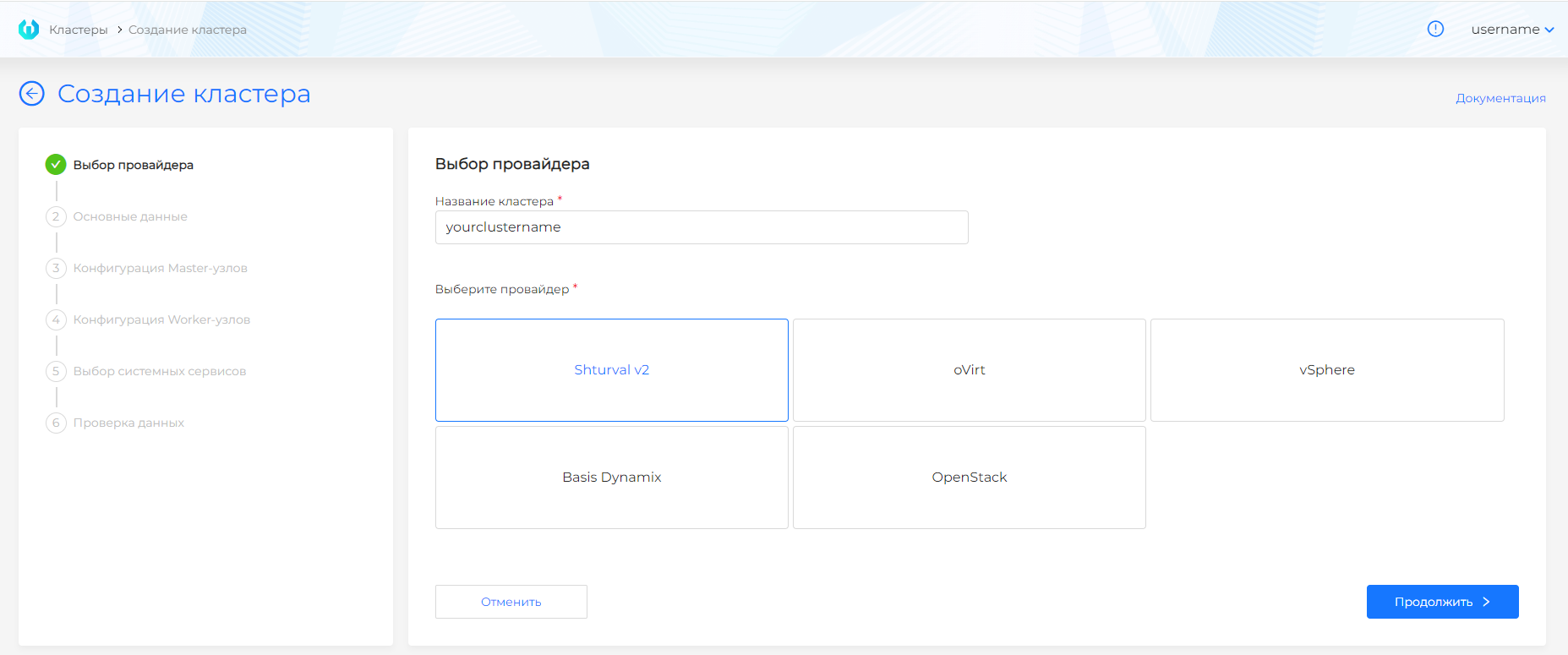Choose vSphere as the provider
This screenshot has height=655, width=1568.
click(x=1326, y=370)
